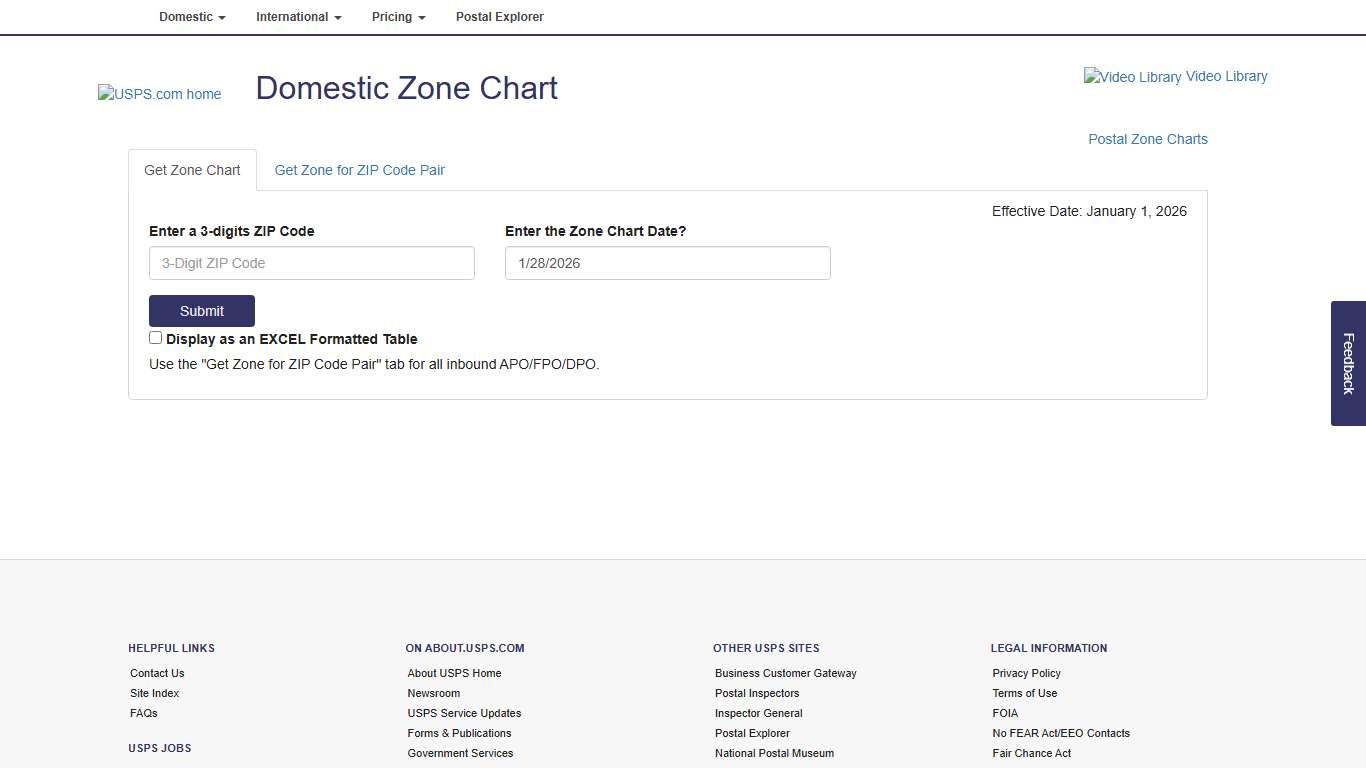The image size is (1366, 768).
Task: Open the FOIA page
Action: click(1004, 713)
